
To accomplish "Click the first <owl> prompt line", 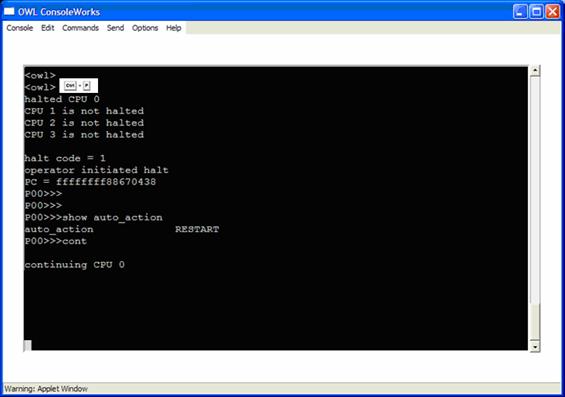I will (40, 76).
